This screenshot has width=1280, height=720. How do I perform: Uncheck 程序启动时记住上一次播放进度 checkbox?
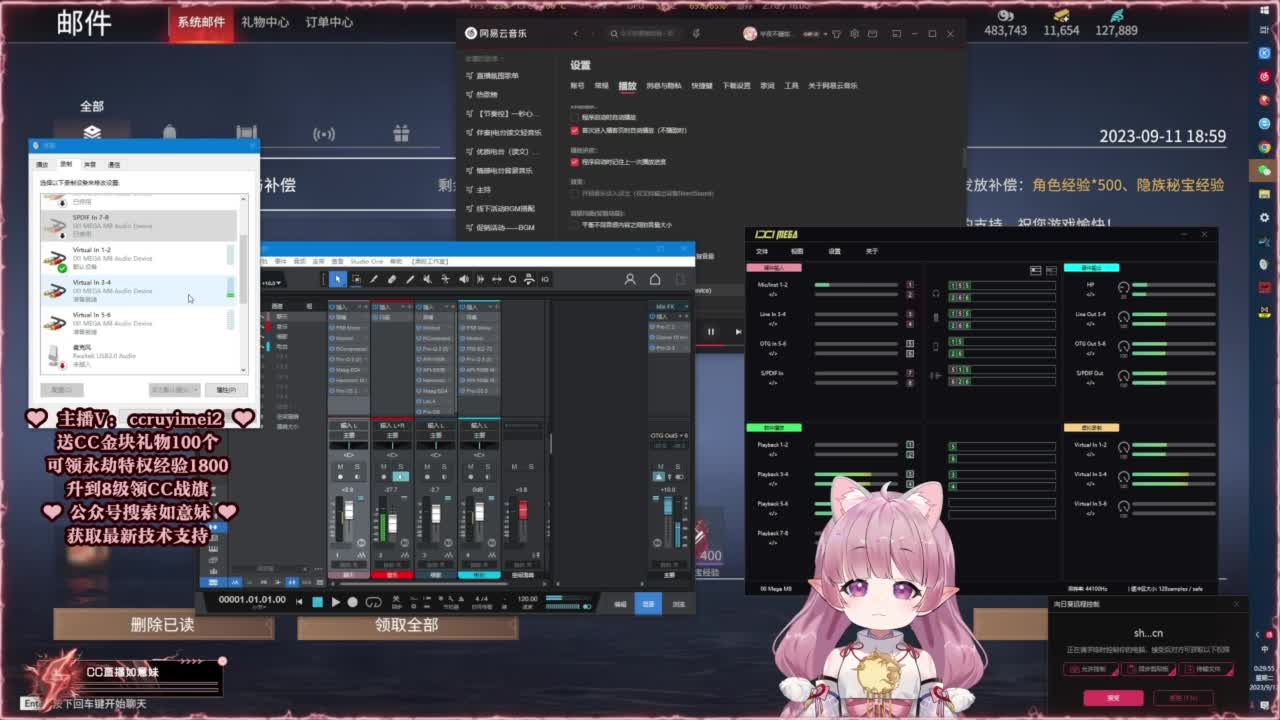point(574,161)
